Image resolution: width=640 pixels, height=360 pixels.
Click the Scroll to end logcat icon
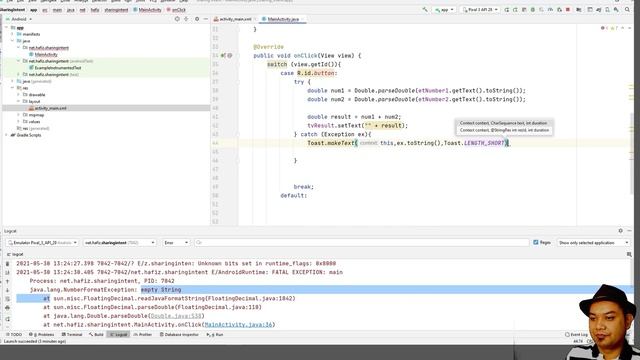(7, 272)
